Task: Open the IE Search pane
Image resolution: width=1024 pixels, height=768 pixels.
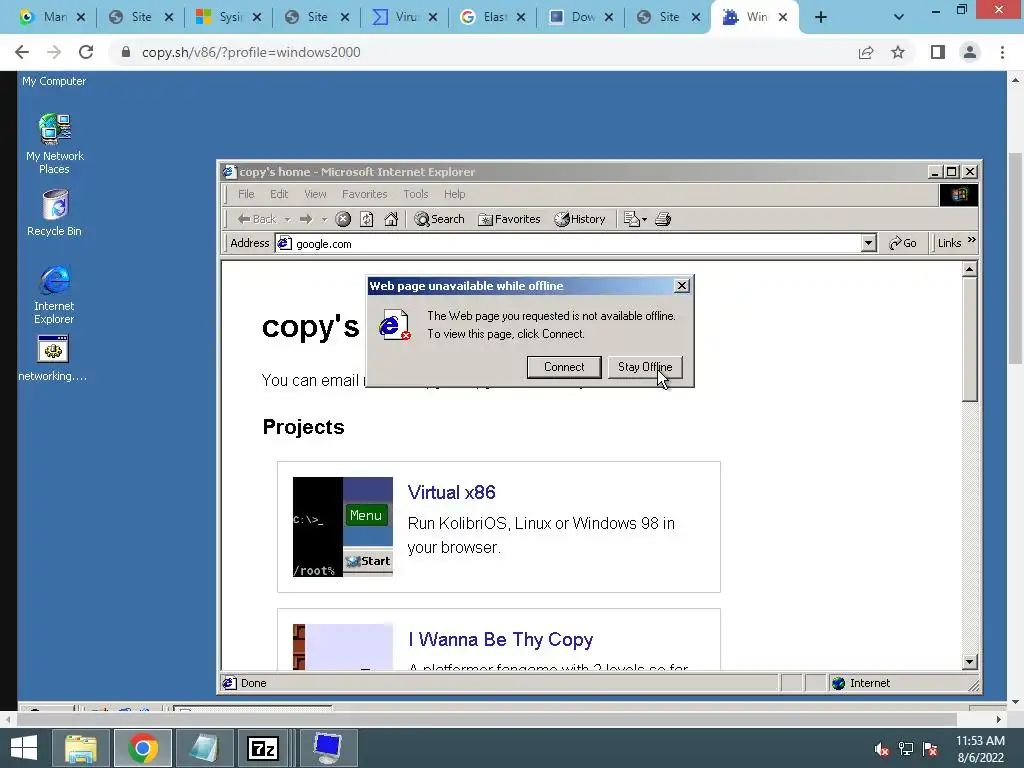Action: pyautogui.click(x=440, y=219)
